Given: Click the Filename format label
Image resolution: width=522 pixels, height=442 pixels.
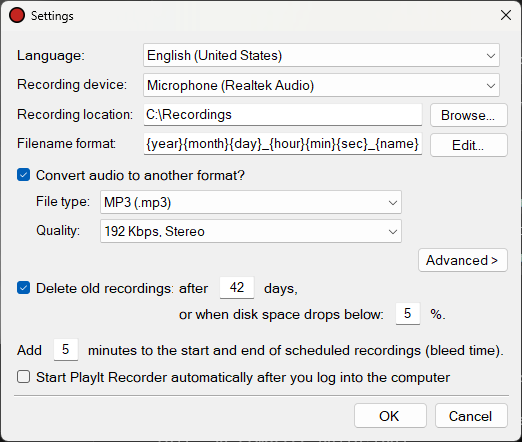Looking at the screenshot, I should [66, 143].
